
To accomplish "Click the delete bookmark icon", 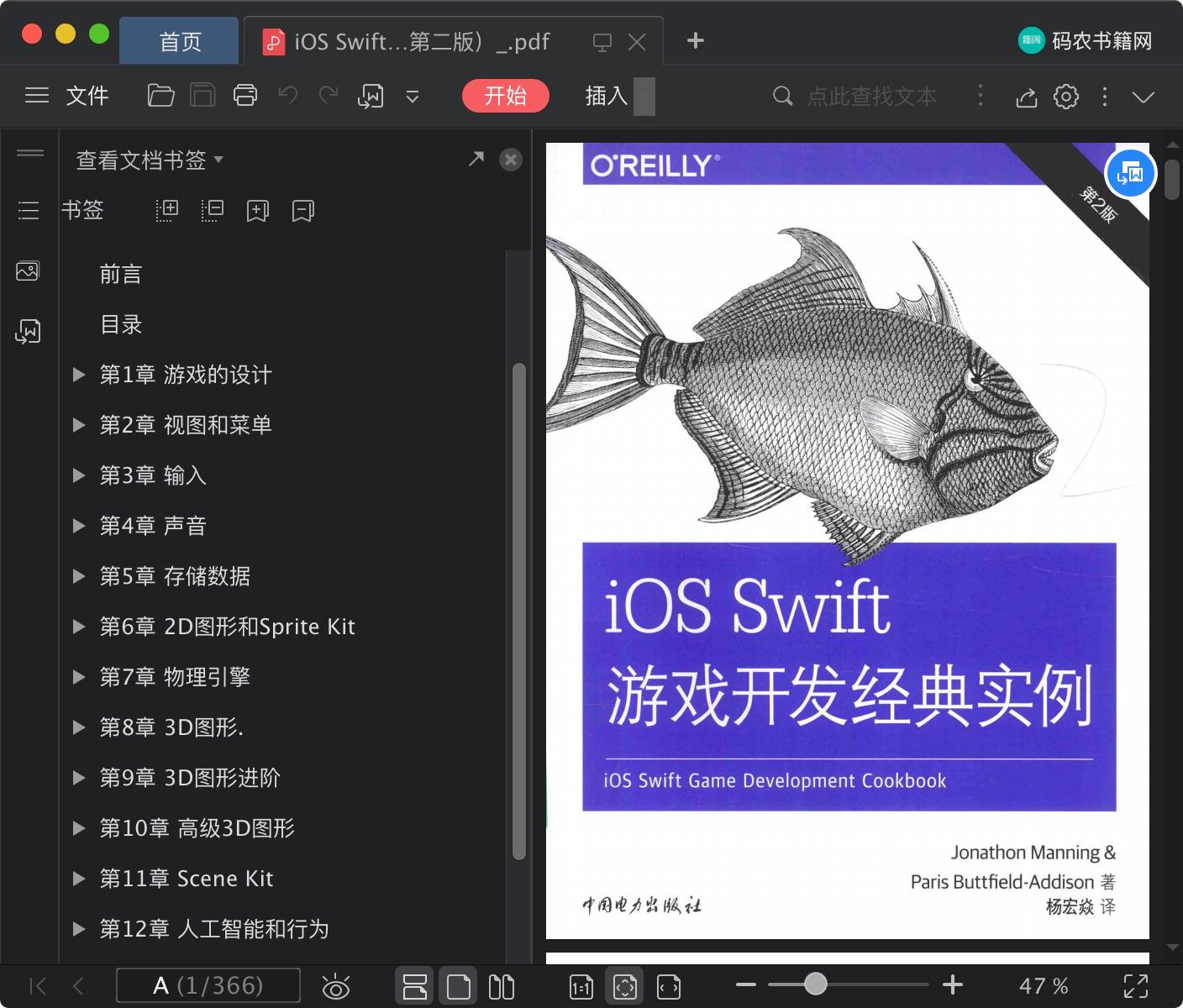I will click(x=302, y=210).
